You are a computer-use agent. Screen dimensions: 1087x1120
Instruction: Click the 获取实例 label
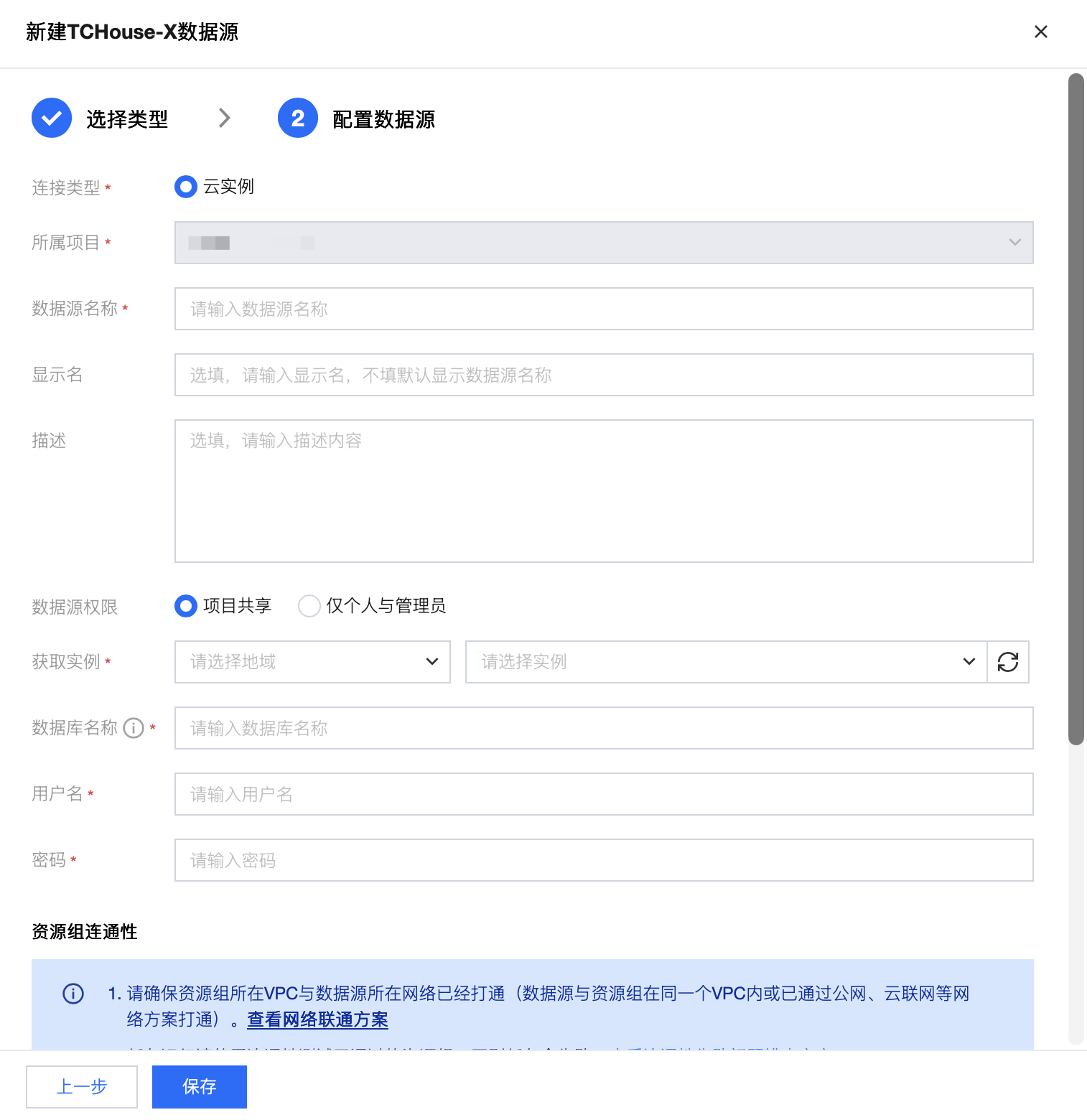click(66, 662)
